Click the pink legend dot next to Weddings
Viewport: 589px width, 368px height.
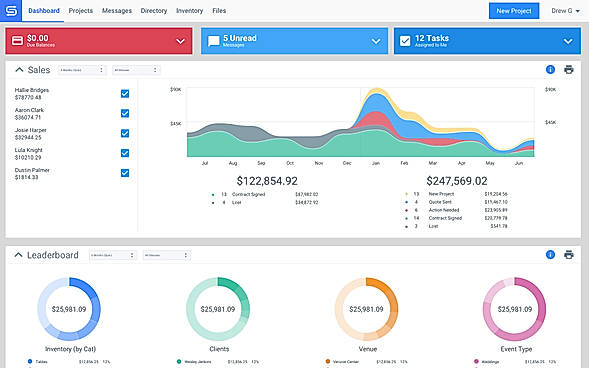click(x=476, y=362)
